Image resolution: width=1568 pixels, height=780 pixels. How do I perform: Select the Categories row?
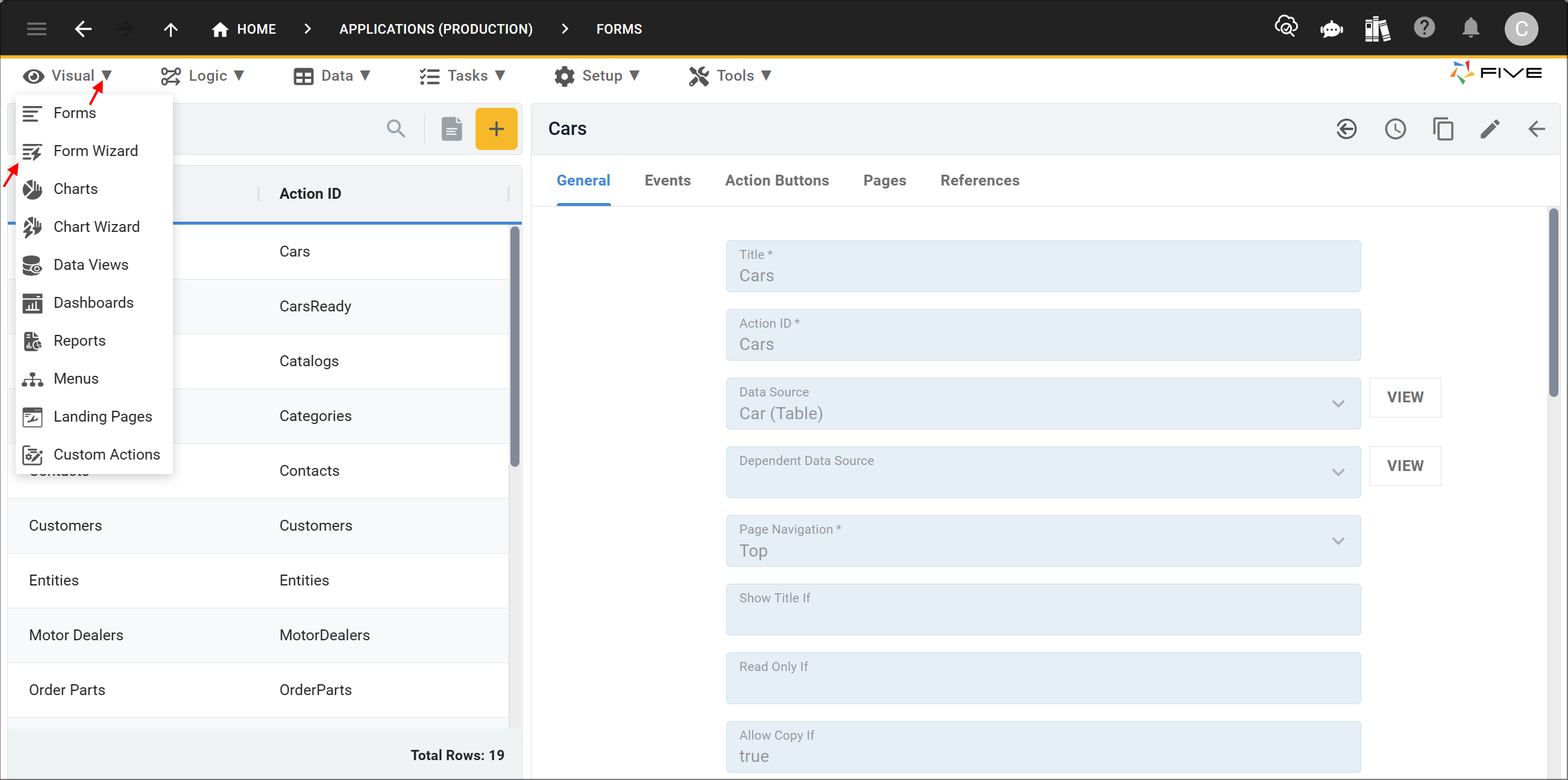point(258,416)
